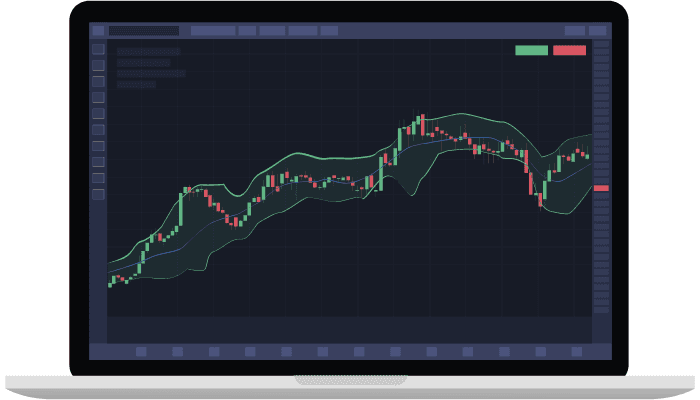The image size is (700, 400).
Task: Click the green buy button
Action: pos(531,50)
